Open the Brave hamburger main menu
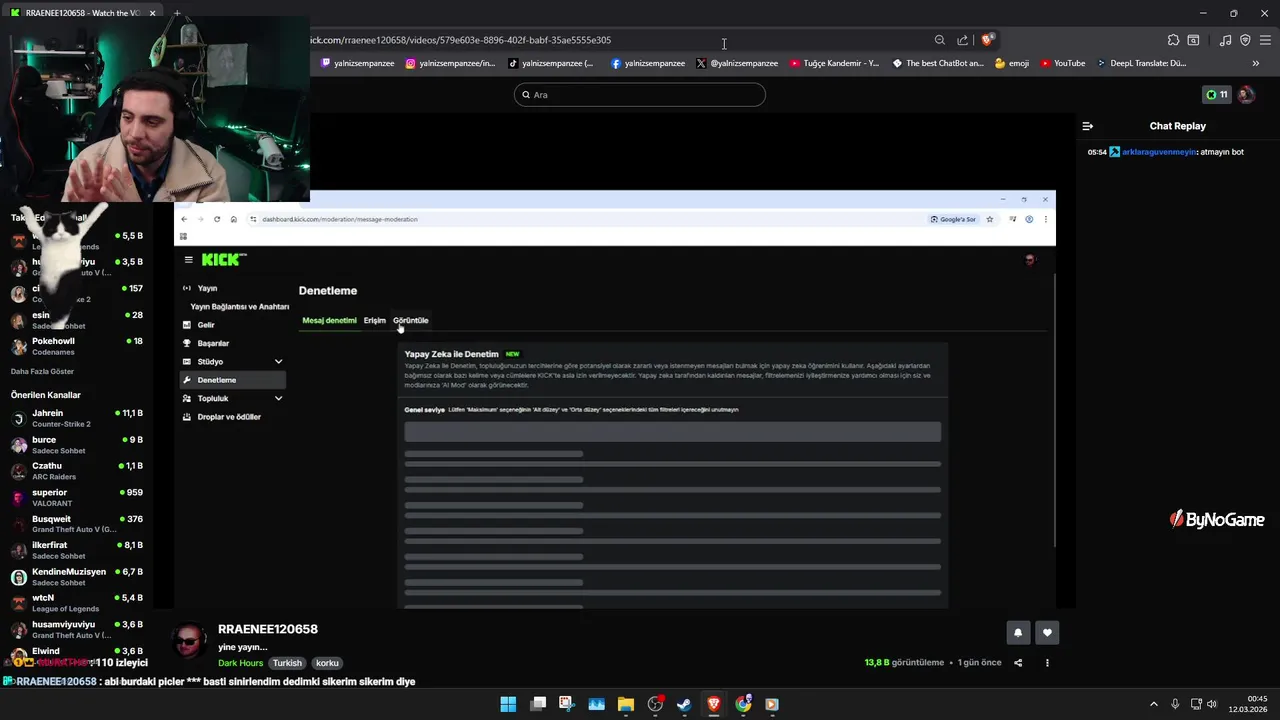The height and width of the screenshot is (720, 1280). 1265,40
